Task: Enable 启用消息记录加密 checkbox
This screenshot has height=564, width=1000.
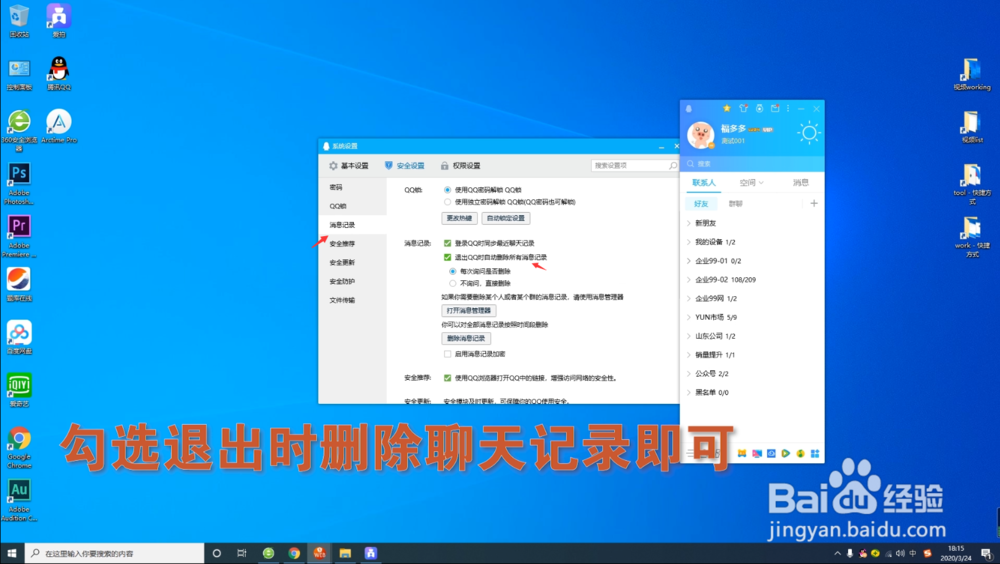Action: [x=448, y=354]
